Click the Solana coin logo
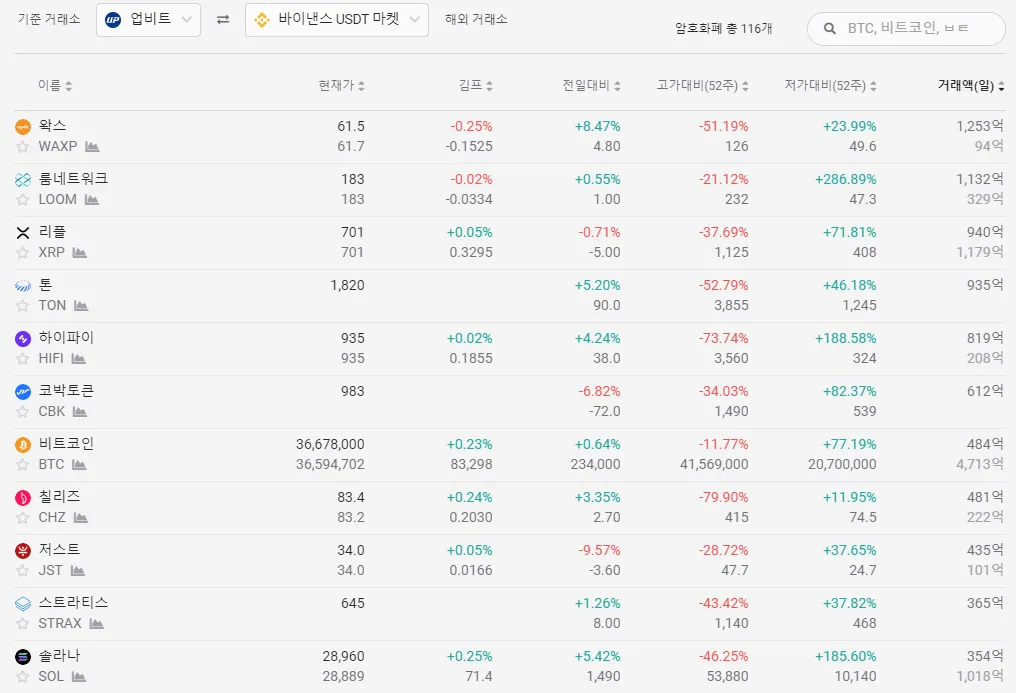The height and width of the screenshot is (693, 1016). tap(23, 657)
